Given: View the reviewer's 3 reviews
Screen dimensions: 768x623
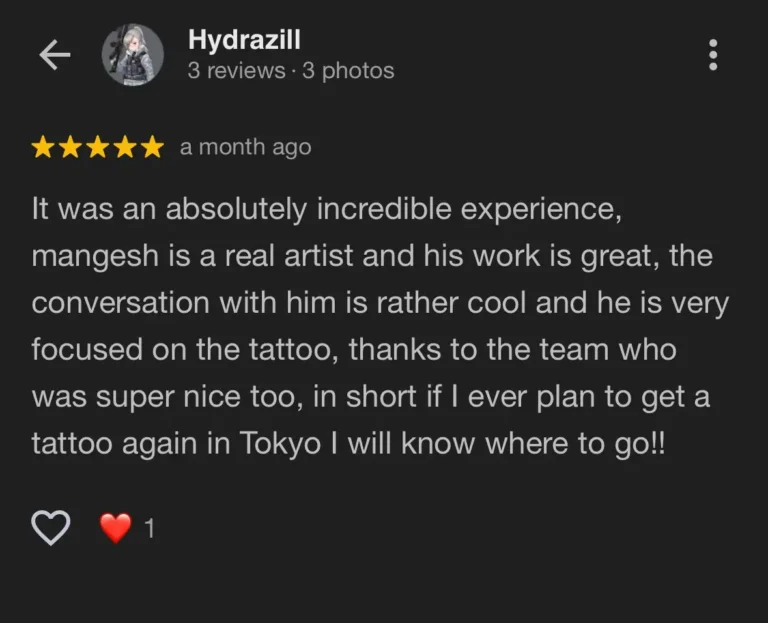Looking at the screenshot, I should 236,71.
